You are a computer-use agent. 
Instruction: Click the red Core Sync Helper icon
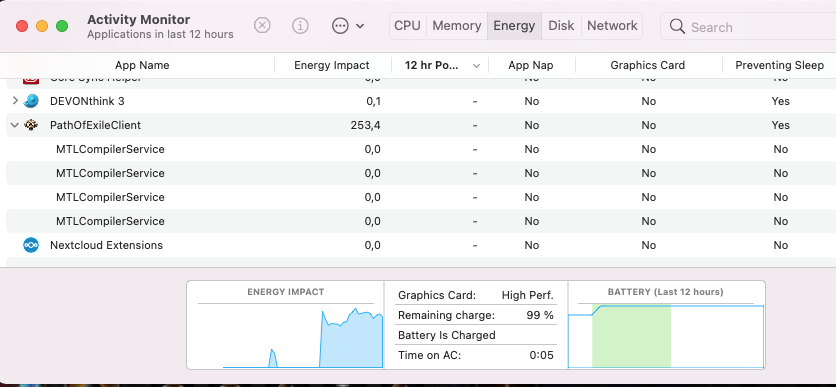(31, 80)
